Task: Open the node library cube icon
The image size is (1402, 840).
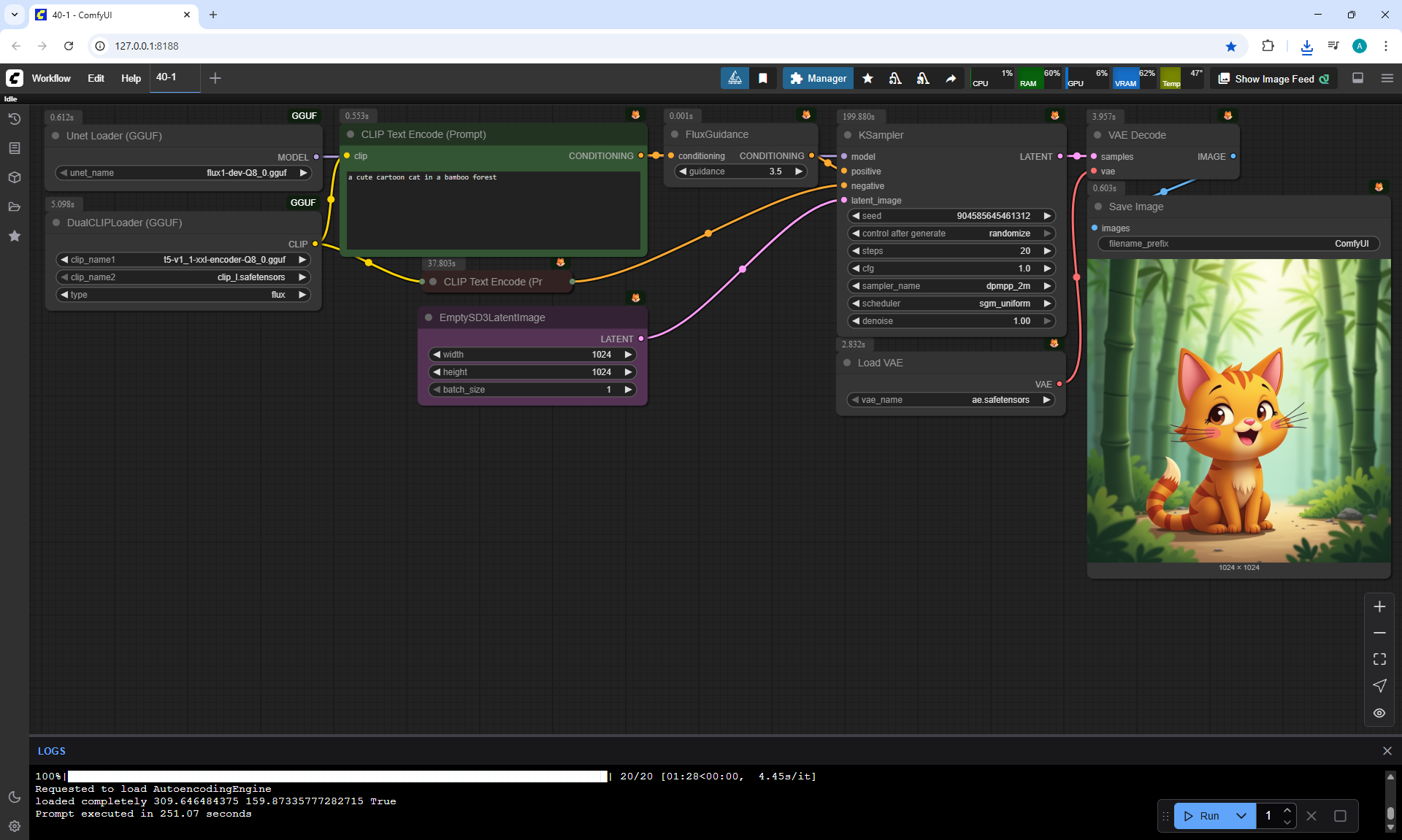Action: (x=15, y=177)
